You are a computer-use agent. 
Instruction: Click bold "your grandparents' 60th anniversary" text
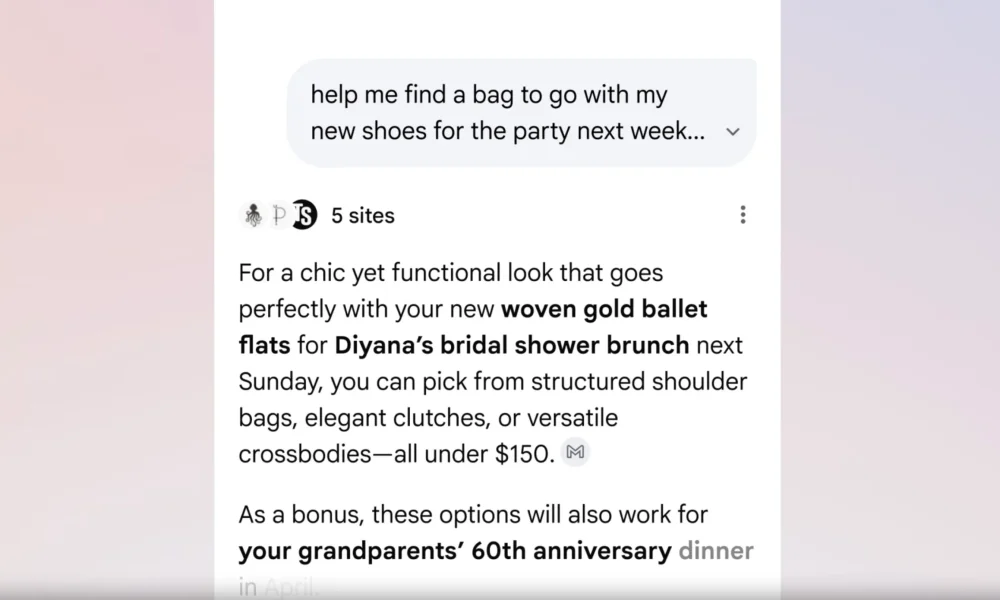455,551
